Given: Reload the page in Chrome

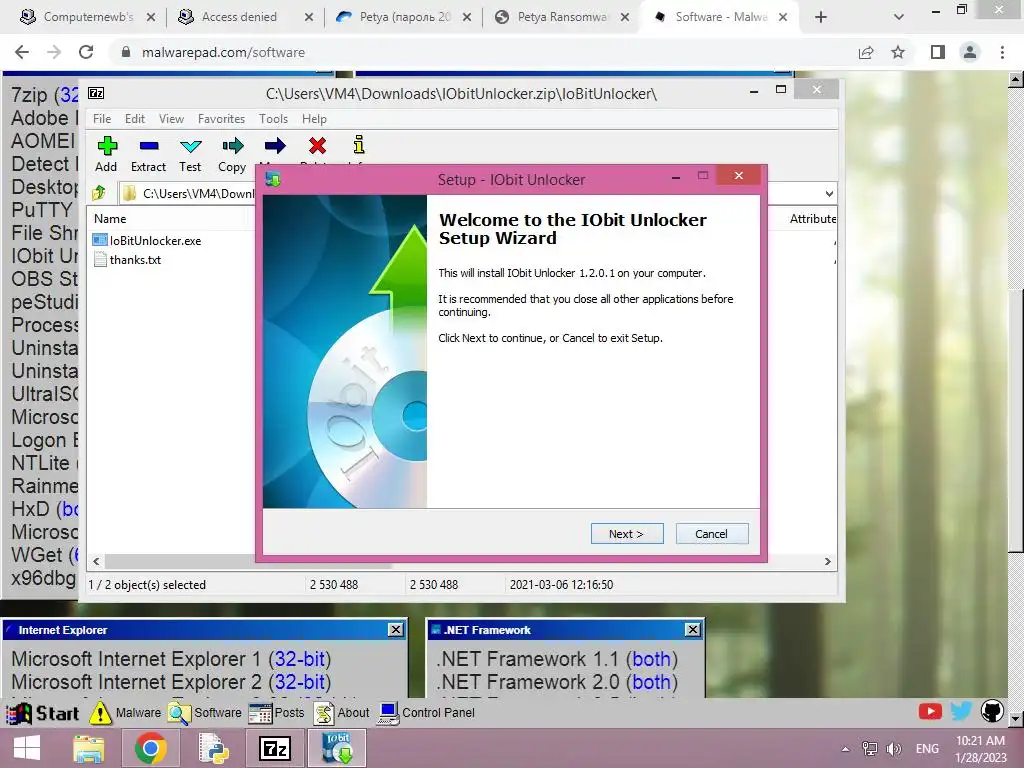Looking at the screenshot, I should pyautogui.click(x=86, y=52).
